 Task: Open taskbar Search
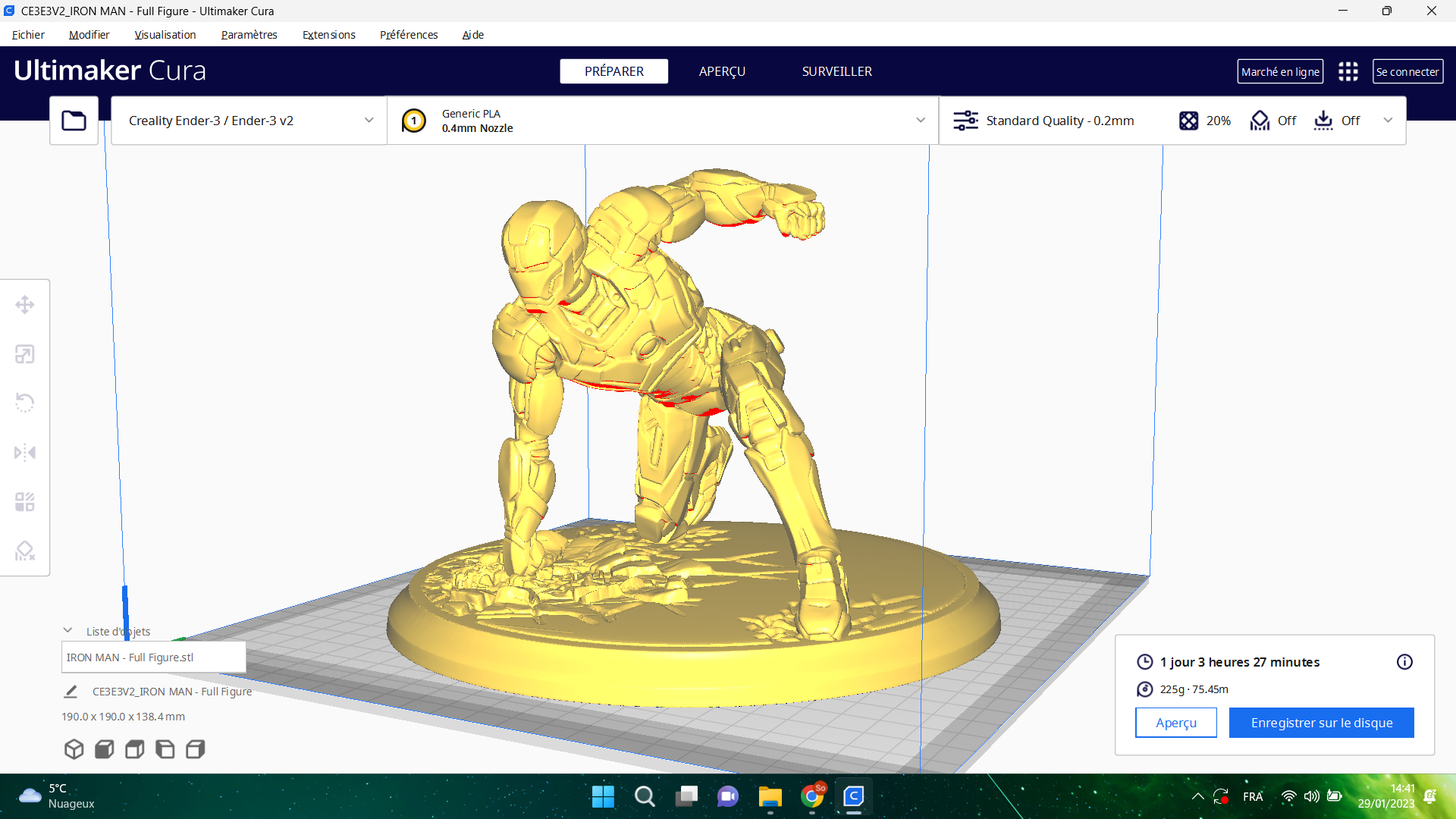click(x=645, y=796)
